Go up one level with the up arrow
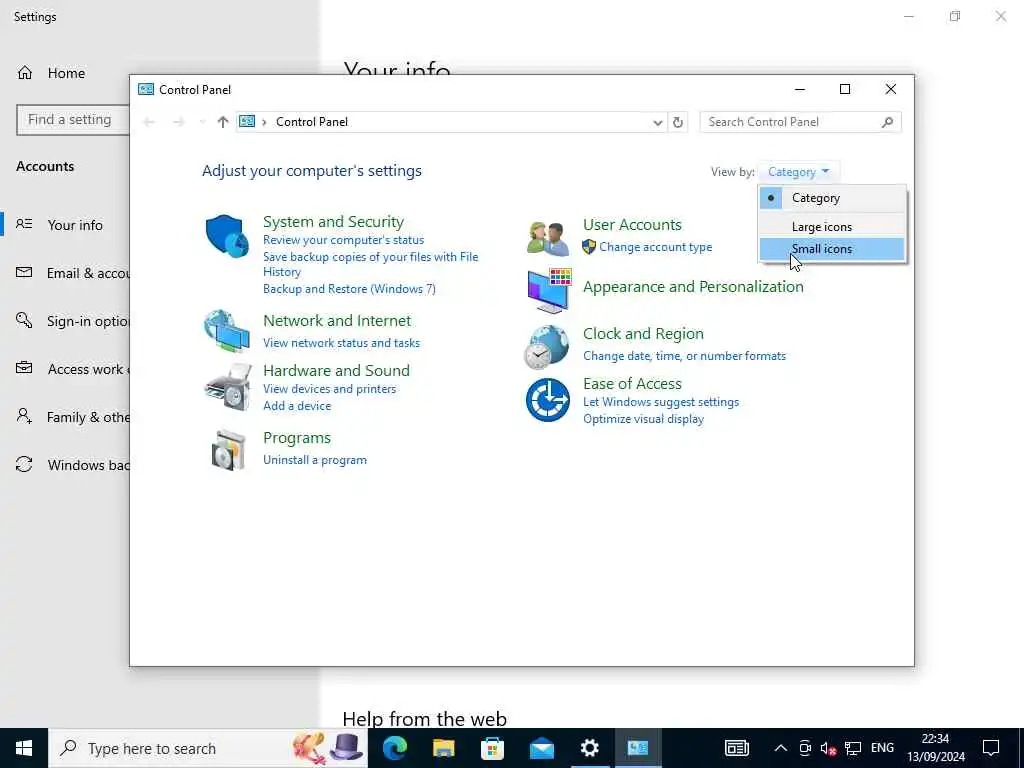Image resolution: width=1024 pixels, height=768 pixels. [223, 122]
